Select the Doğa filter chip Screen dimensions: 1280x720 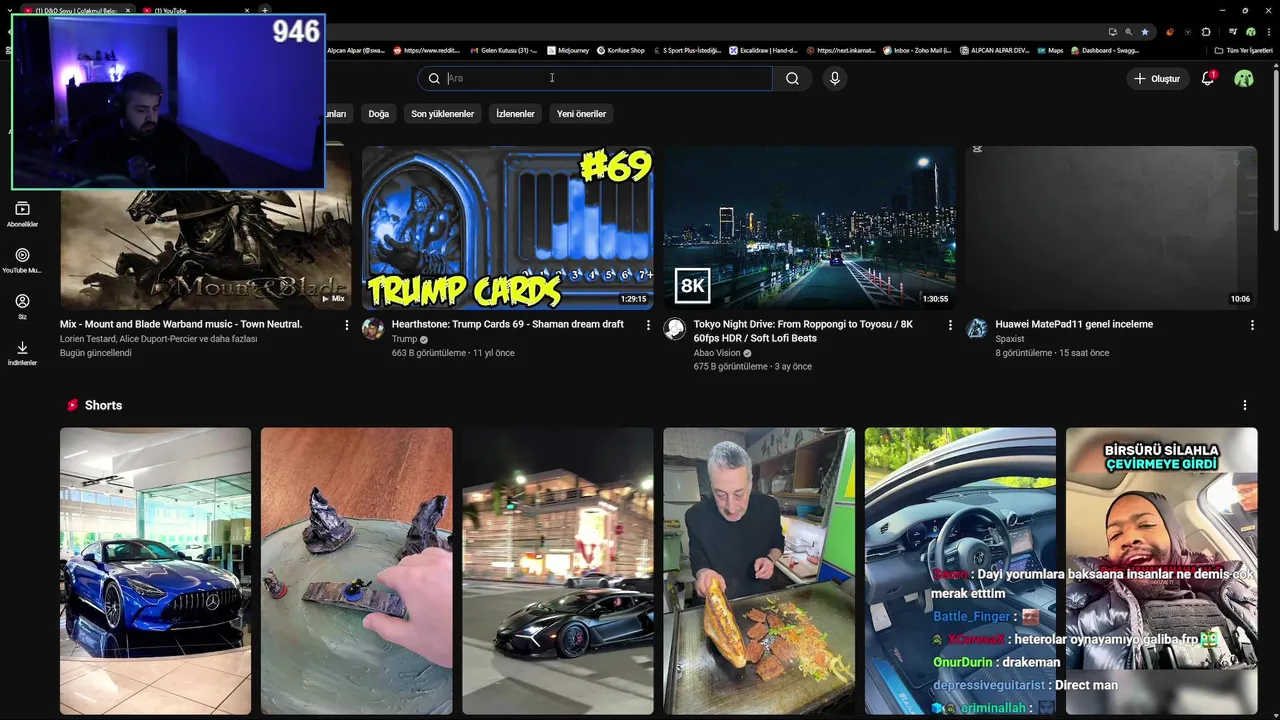pyautogui.click(x=378, y=114)
